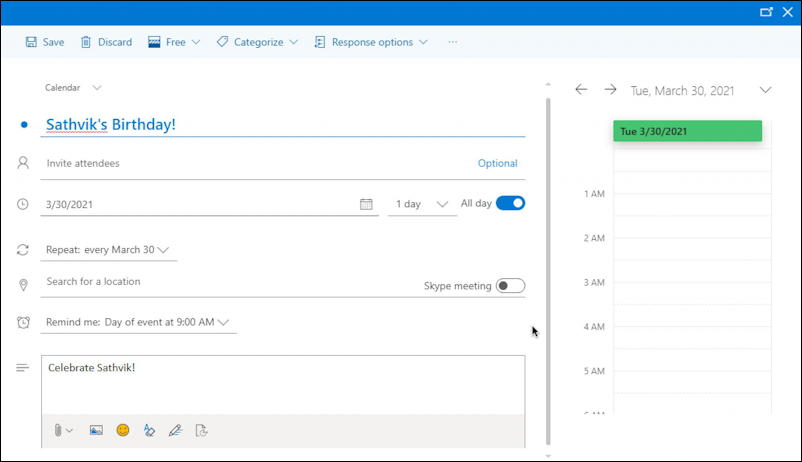Click the Save floppy disk icon
The width and height of the screenshot is (802, 462).
click(31, 42)
